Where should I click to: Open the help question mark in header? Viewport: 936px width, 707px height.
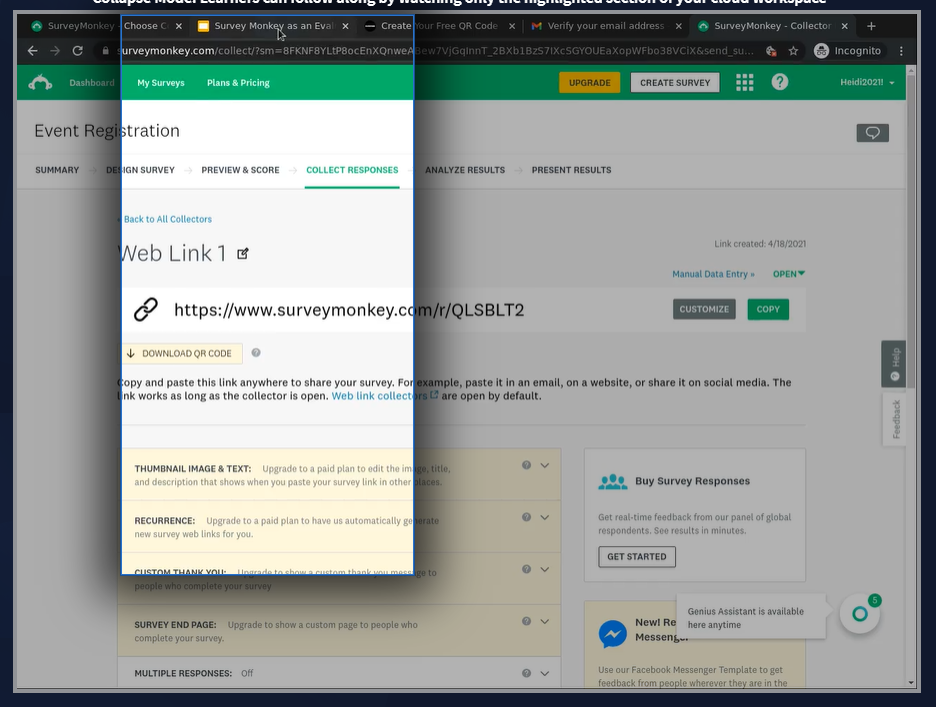click(780, 82)
